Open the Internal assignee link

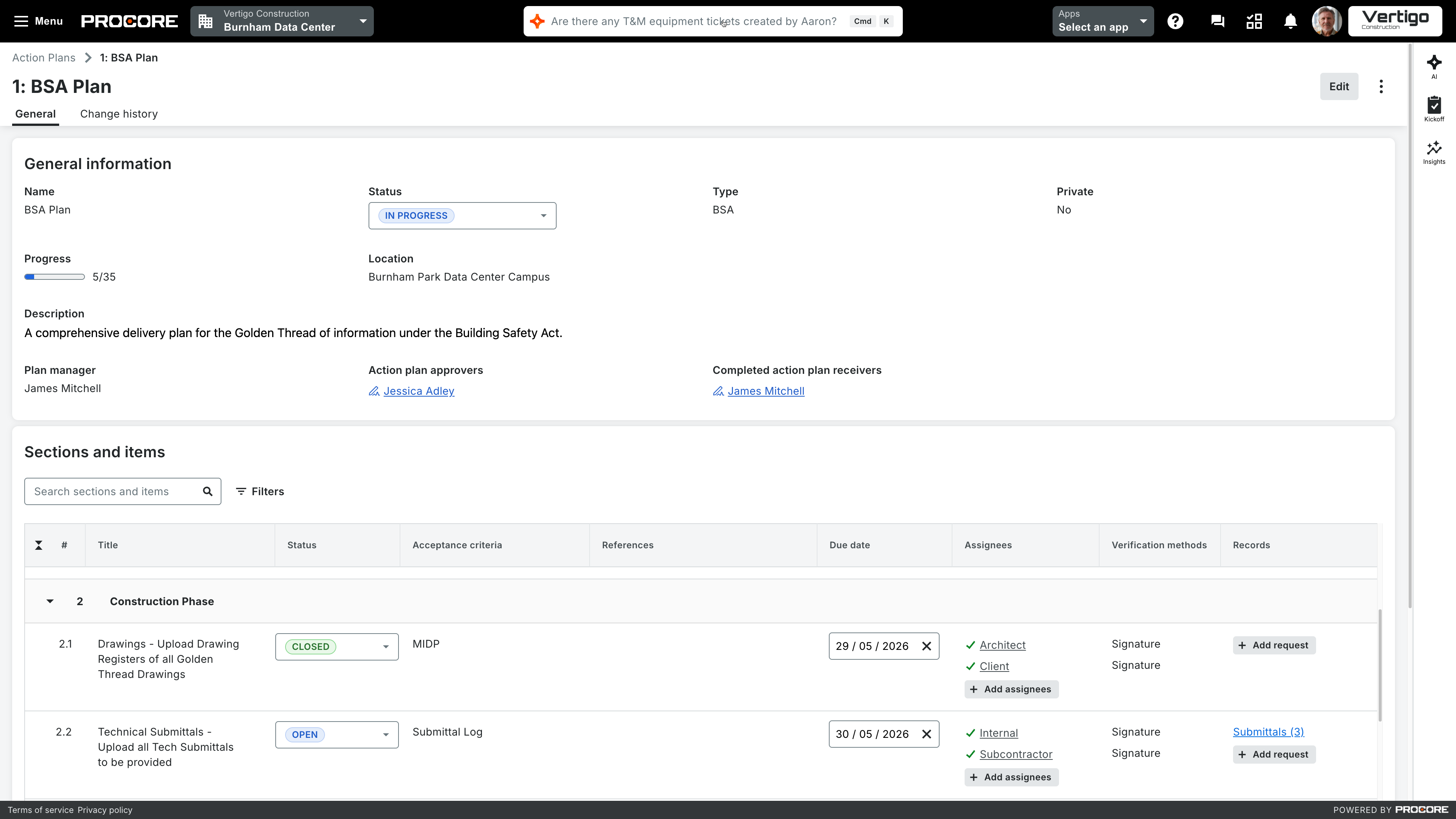[x=999, y=733]
